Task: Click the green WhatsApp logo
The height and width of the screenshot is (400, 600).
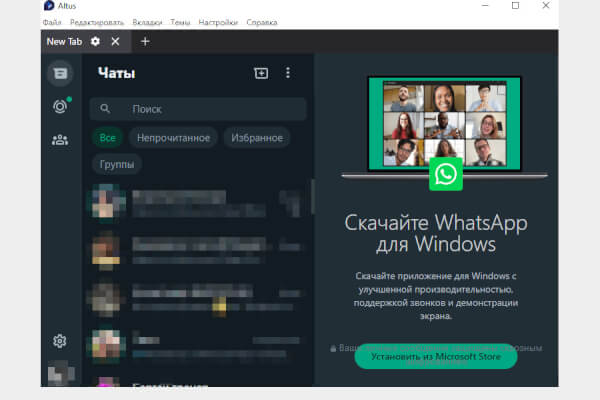Action: [446, 174]
